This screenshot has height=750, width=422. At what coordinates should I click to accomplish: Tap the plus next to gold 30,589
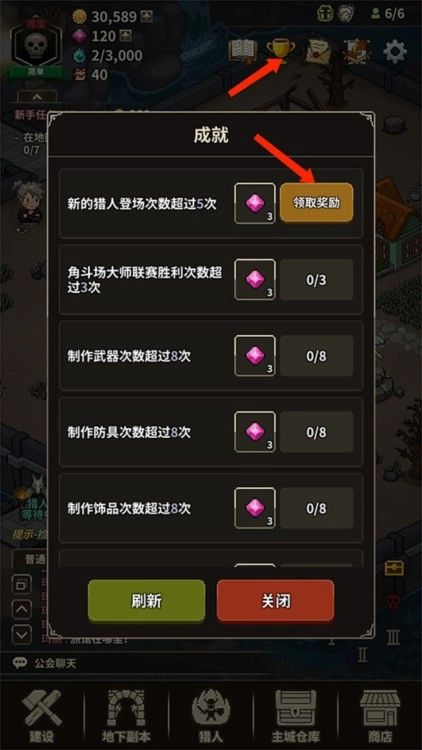click(147, 17)
